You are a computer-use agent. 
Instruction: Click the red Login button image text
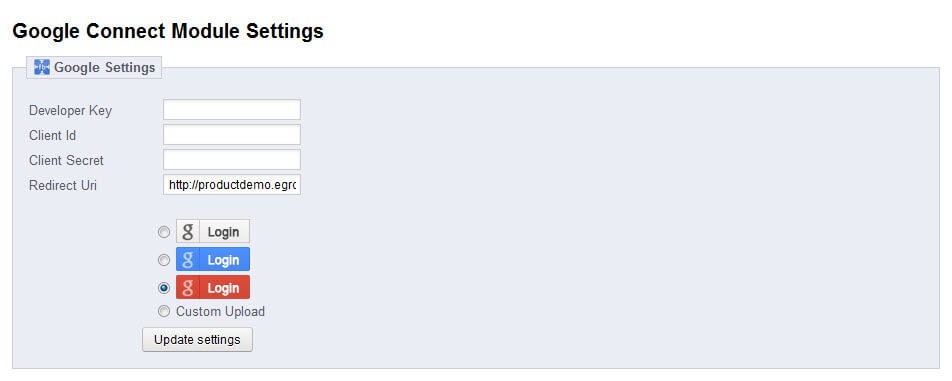point(223,288)
